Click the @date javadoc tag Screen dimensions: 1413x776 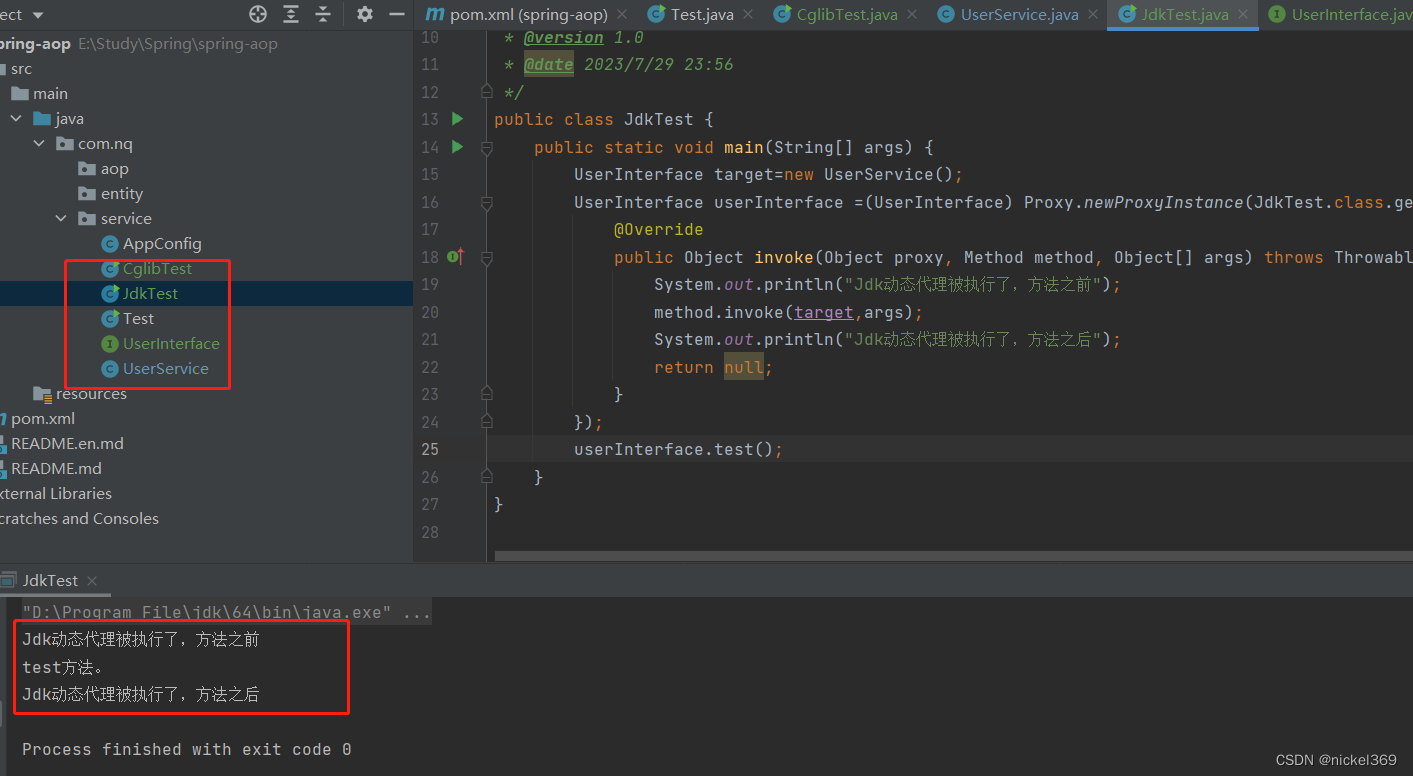[x=548, y=64]
